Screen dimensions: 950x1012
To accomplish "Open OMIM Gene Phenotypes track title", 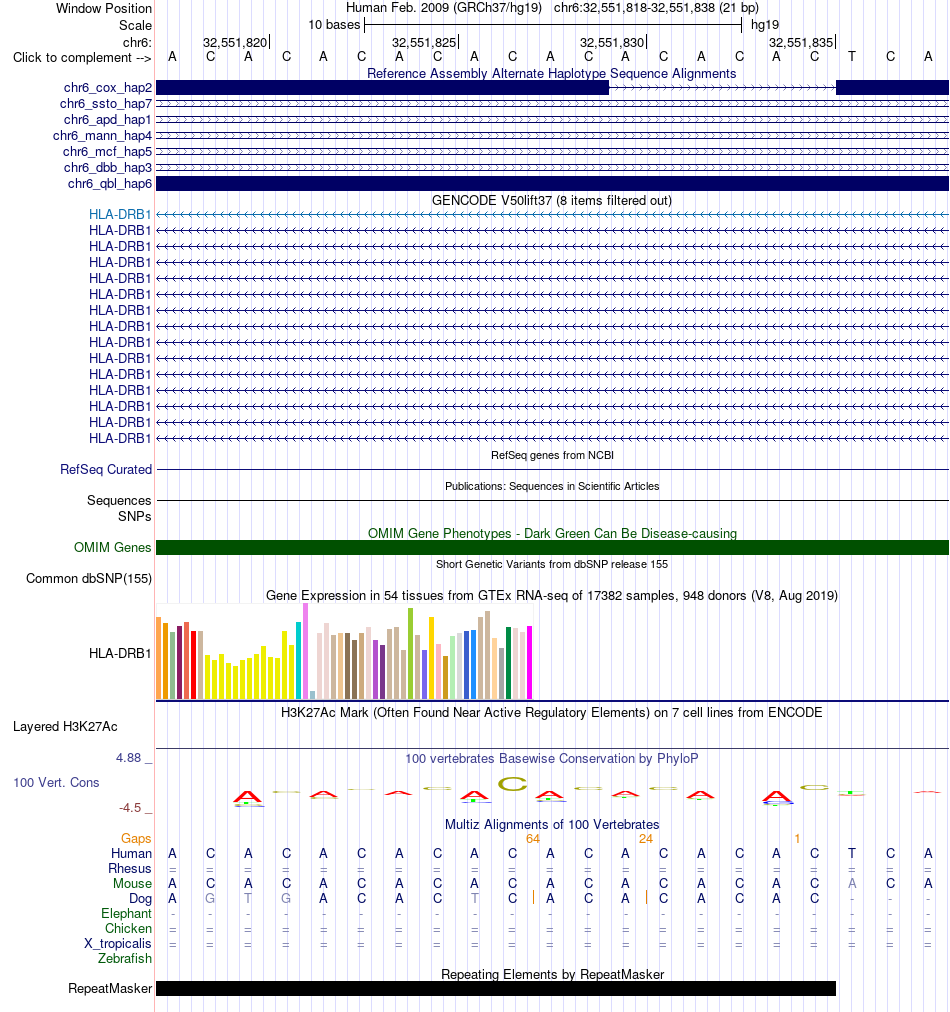I will (552, 534).
